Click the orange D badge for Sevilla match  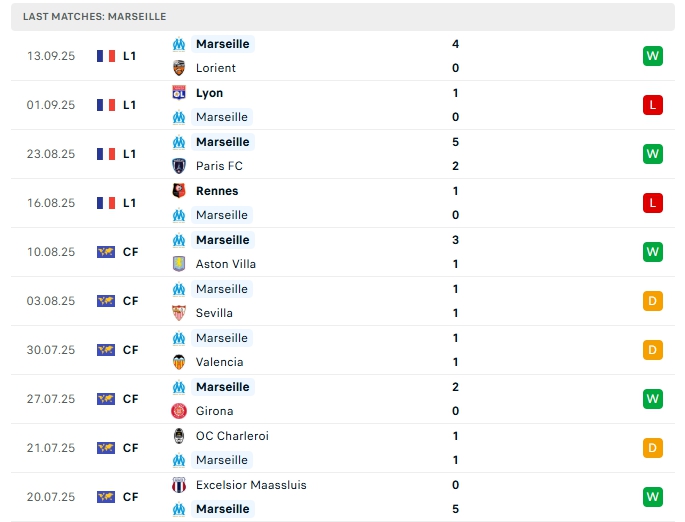point(653,301)
